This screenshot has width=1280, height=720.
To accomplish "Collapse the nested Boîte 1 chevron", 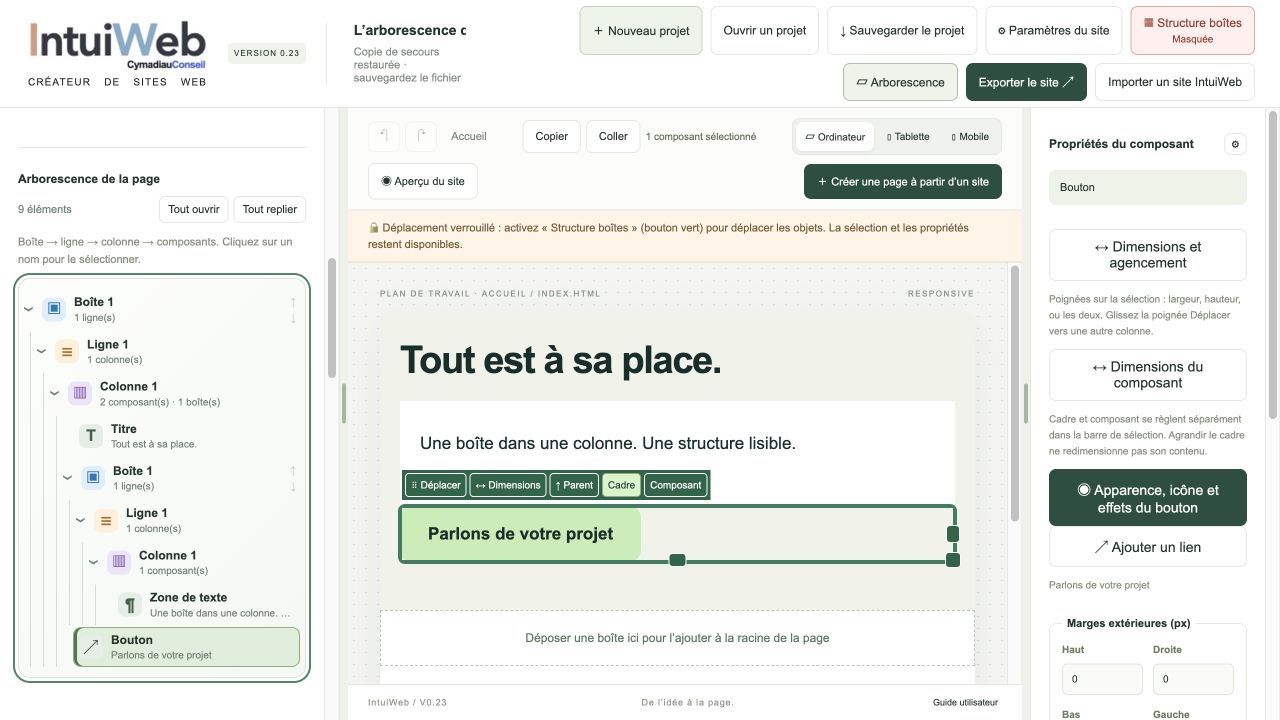I will pyautogui.click(x=67, y=477).
